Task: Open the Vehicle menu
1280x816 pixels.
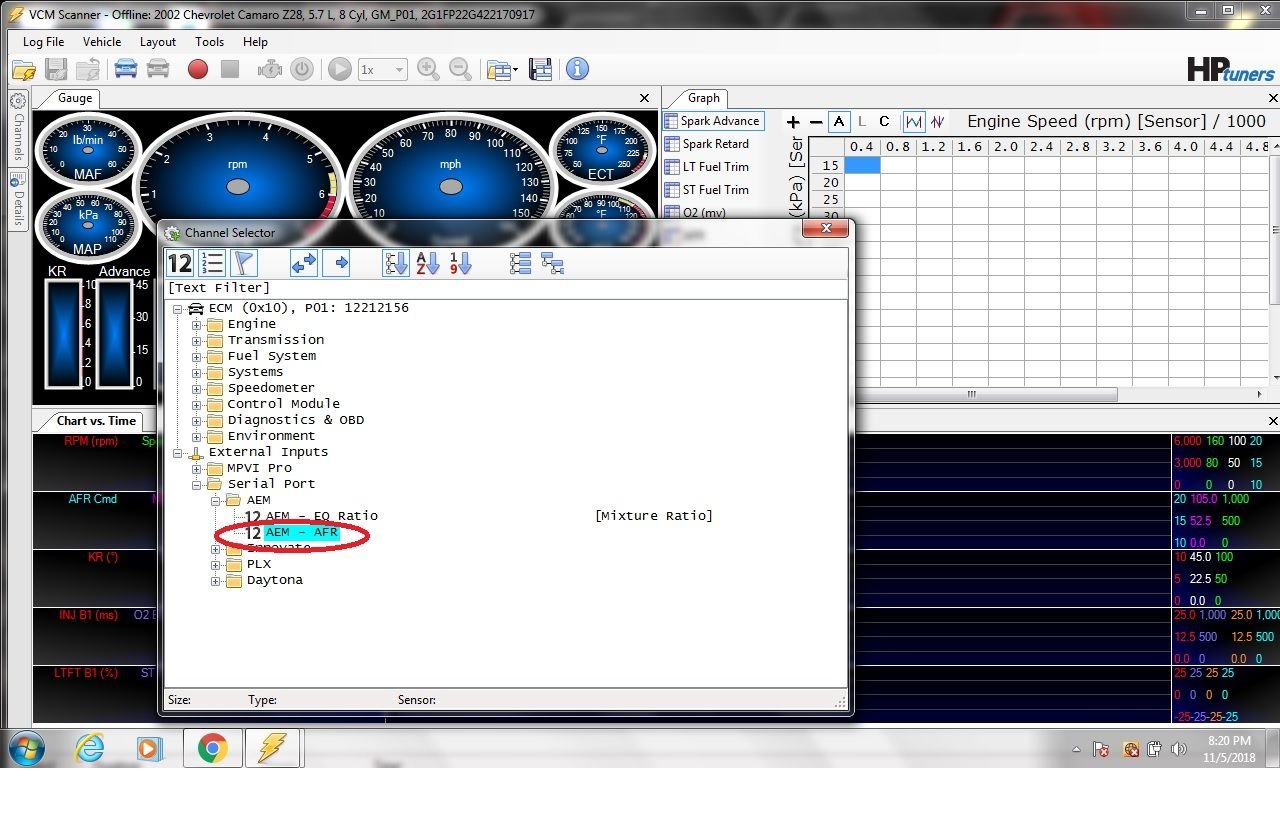Action: [102, 42]
